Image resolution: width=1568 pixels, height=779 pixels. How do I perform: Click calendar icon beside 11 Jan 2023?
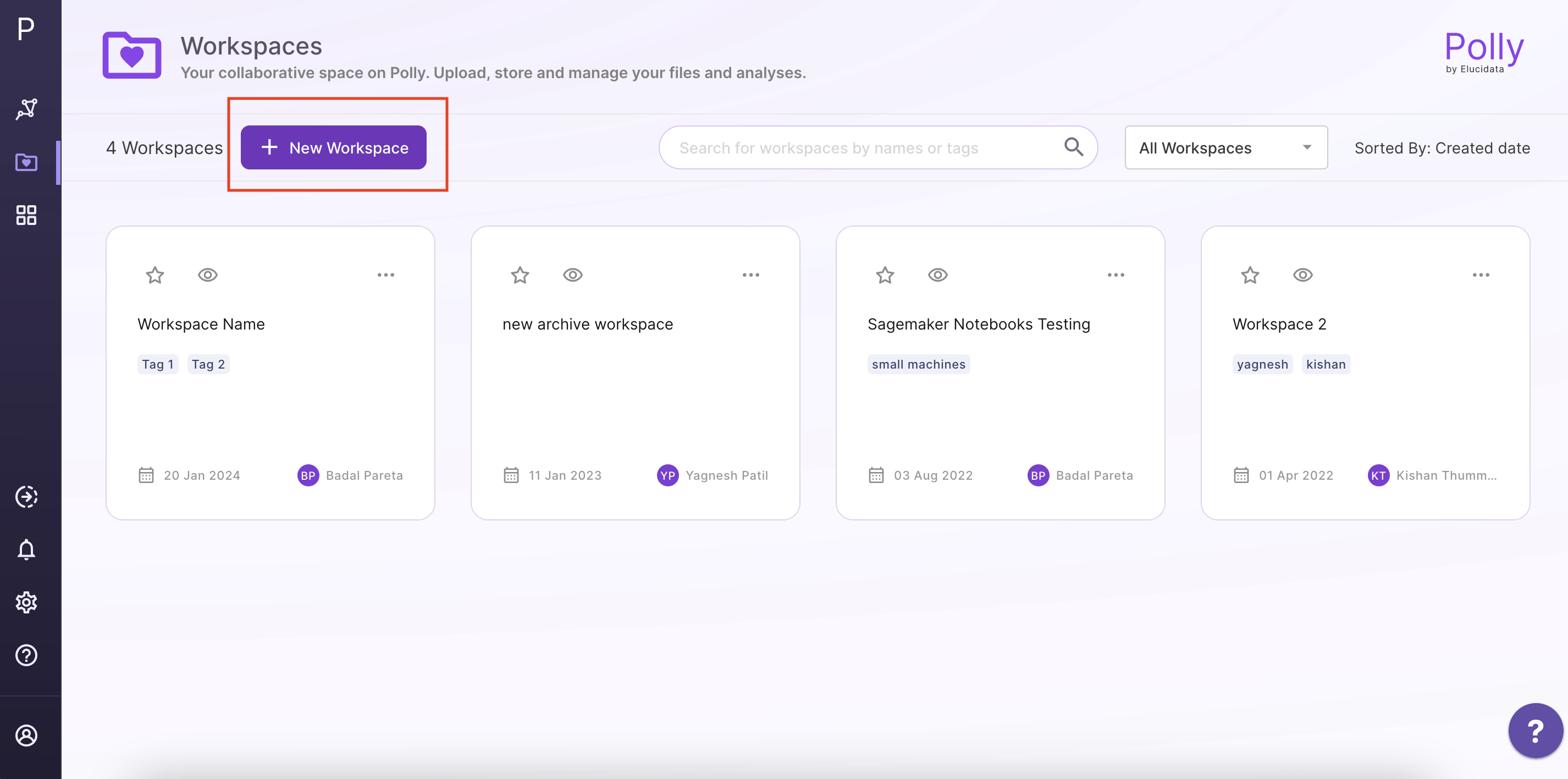[x=511, y=475]
